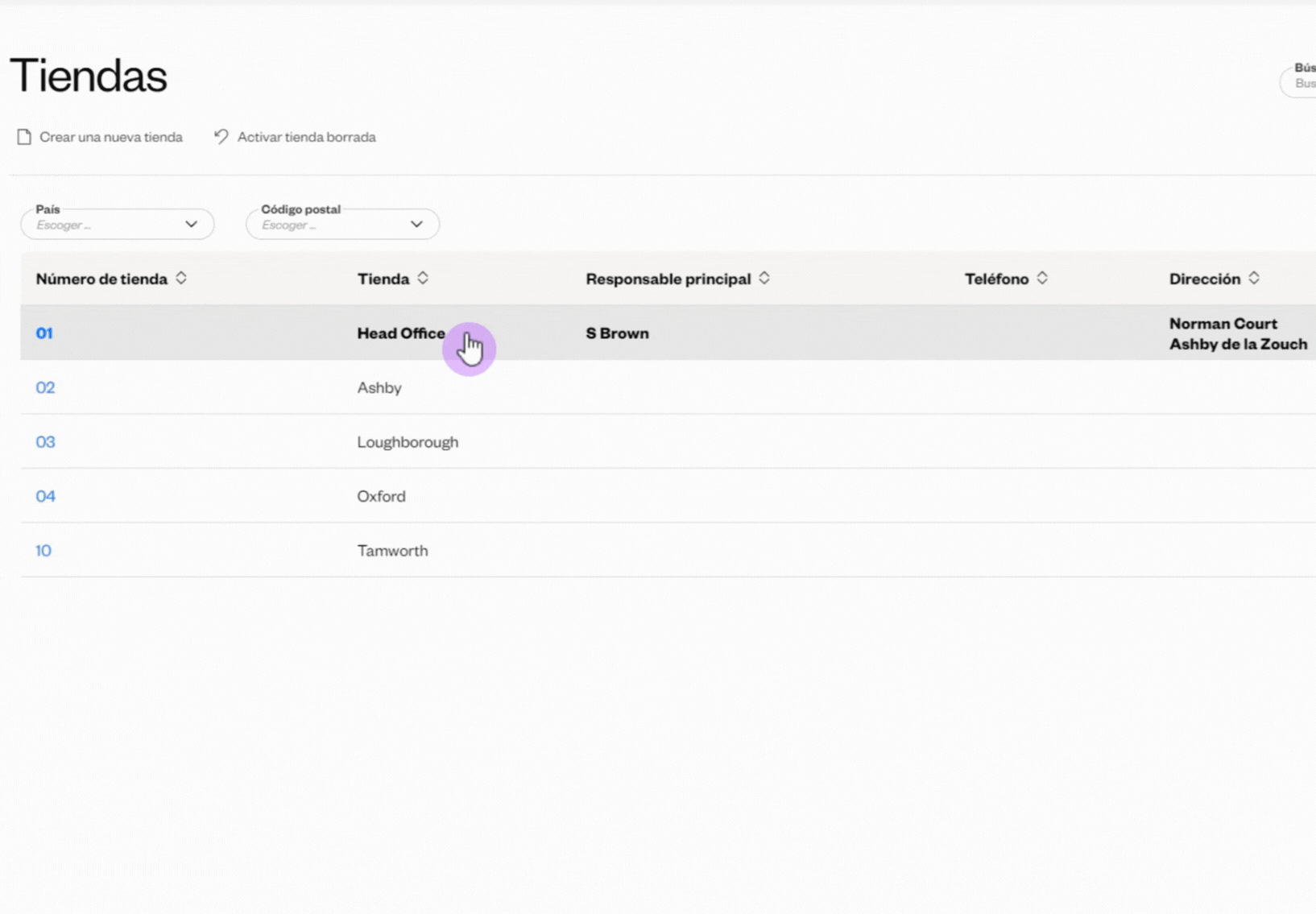Image resolution: width=1316 pixels, height=914 pixels.
Task: Sort by Responsable principal arrows
Action: [x=764, y=279]
